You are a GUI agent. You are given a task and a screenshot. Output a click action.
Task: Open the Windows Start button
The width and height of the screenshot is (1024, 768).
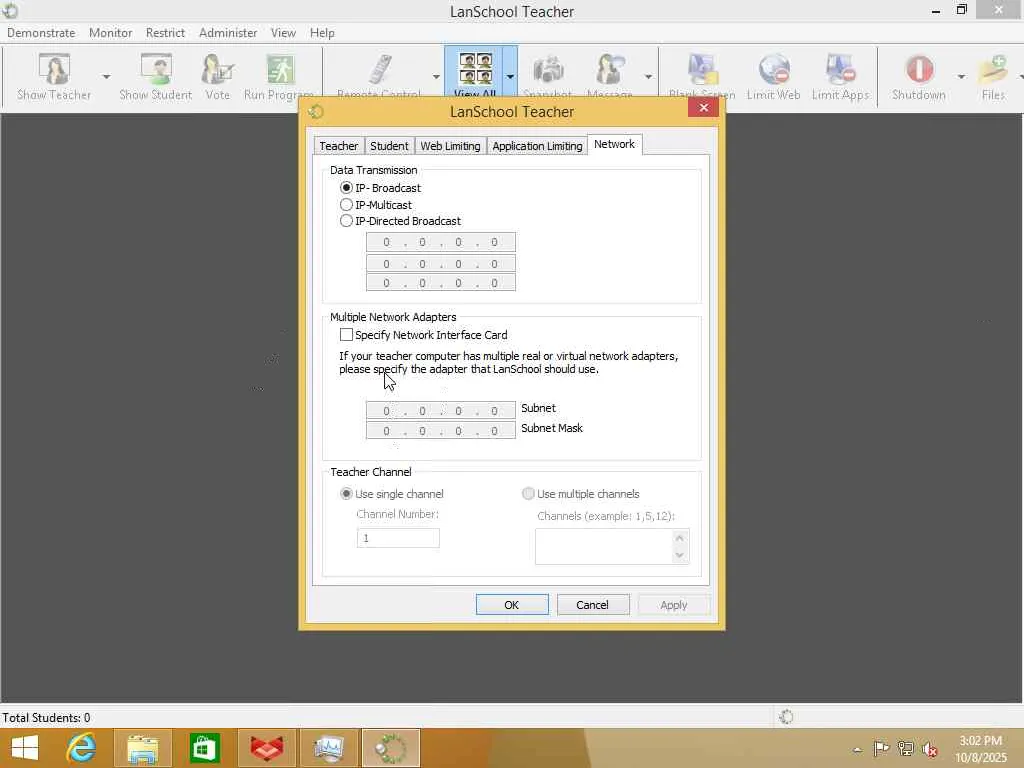pyautogui.click(x=25, y=748)
